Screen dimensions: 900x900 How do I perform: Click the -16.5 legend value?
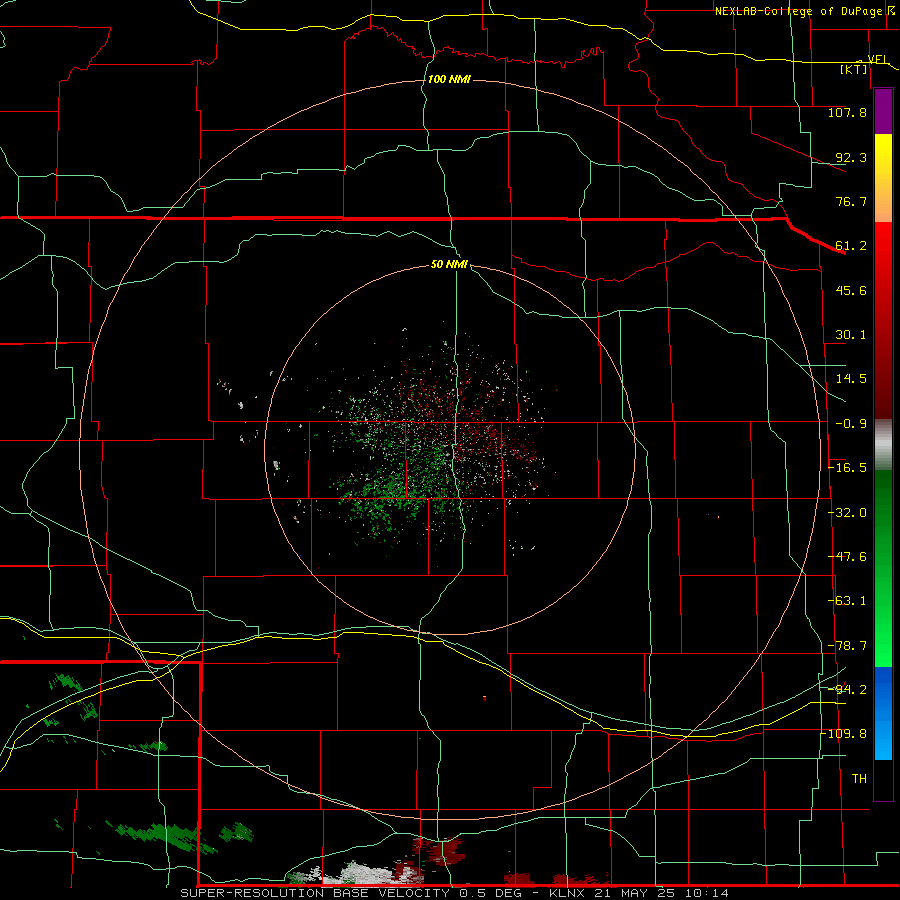[847, 468]
